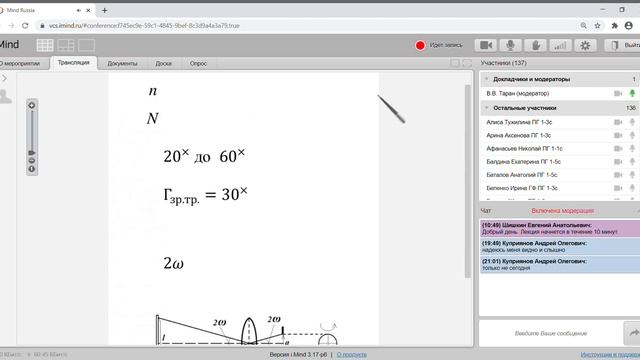
Task: Click microphone icon for Арина Аксенова
Action: click(x=632, y=135)
